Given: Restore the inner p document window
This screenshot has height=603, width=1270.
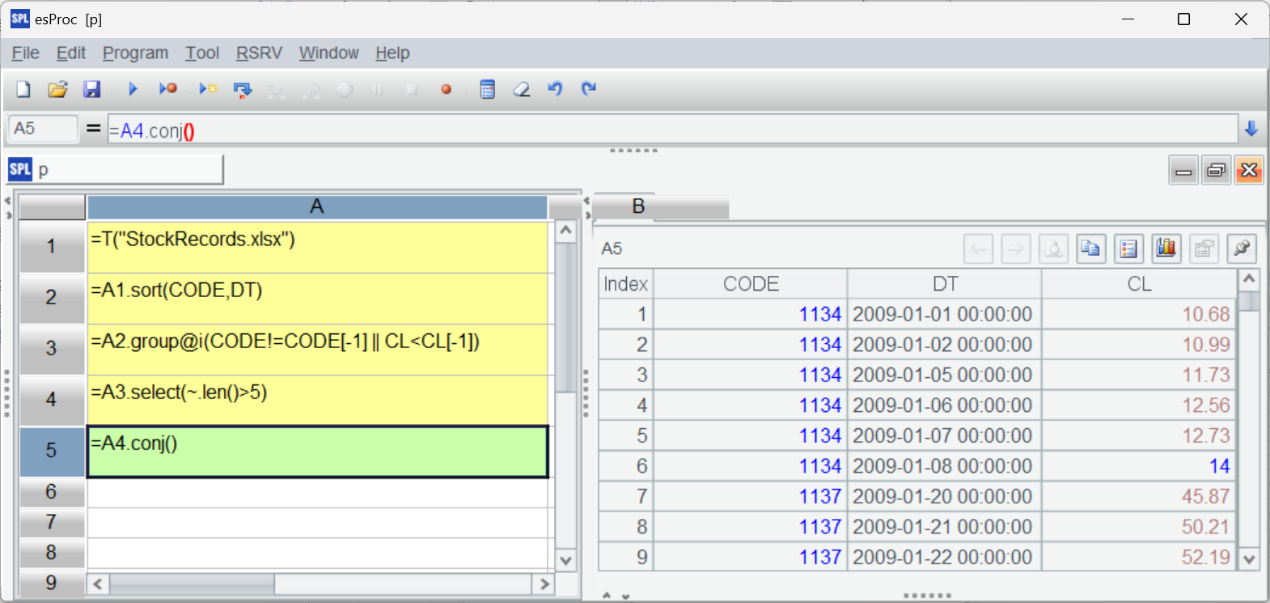Looking at the screenshot, I should pyautogui.click(x=1216, y=171).
